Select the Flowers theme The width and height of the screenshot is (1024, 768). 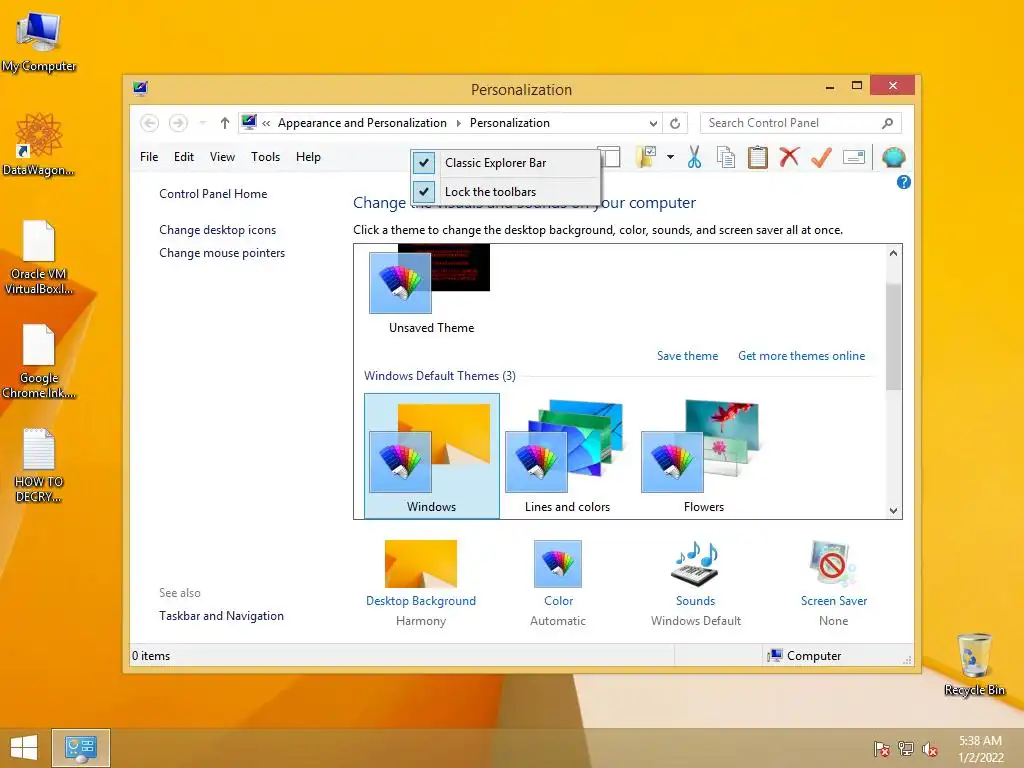pyautogui.click(x=703, y=456)
